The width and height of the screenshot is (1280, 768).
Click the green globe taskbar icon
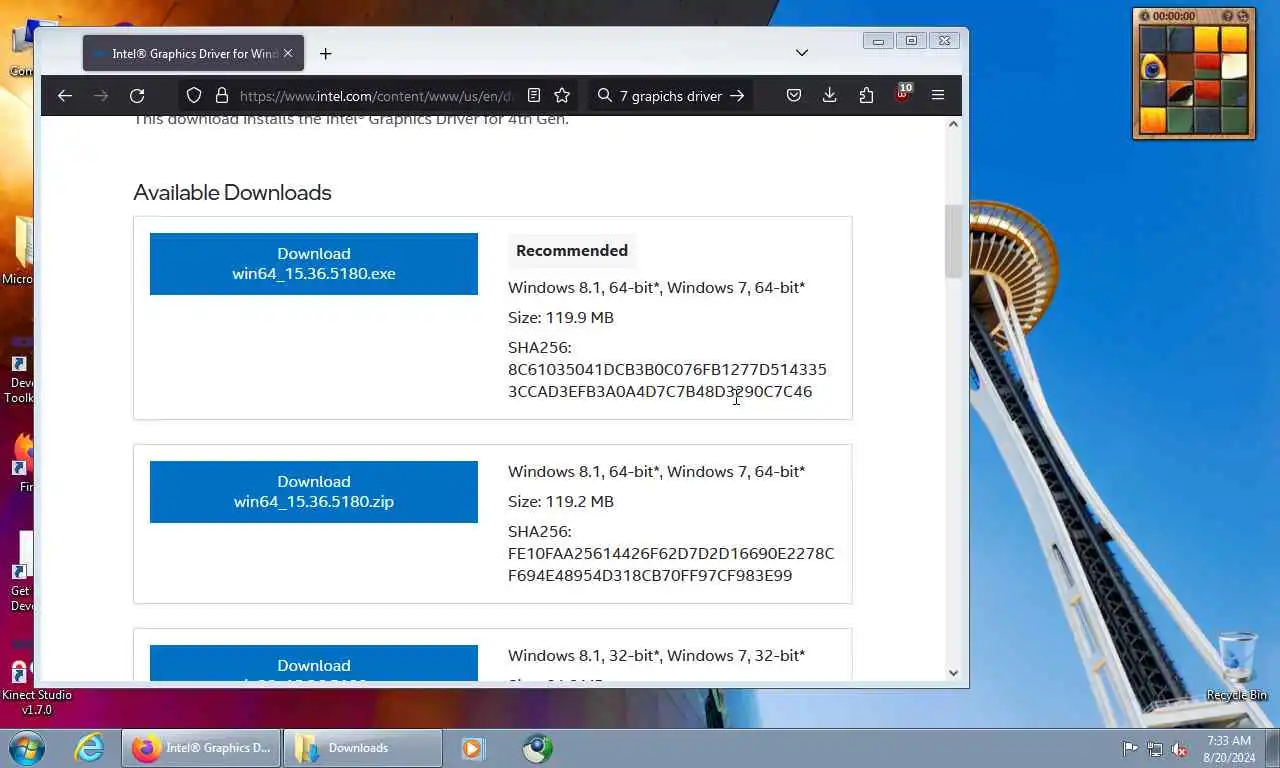(x=538, y=748)
